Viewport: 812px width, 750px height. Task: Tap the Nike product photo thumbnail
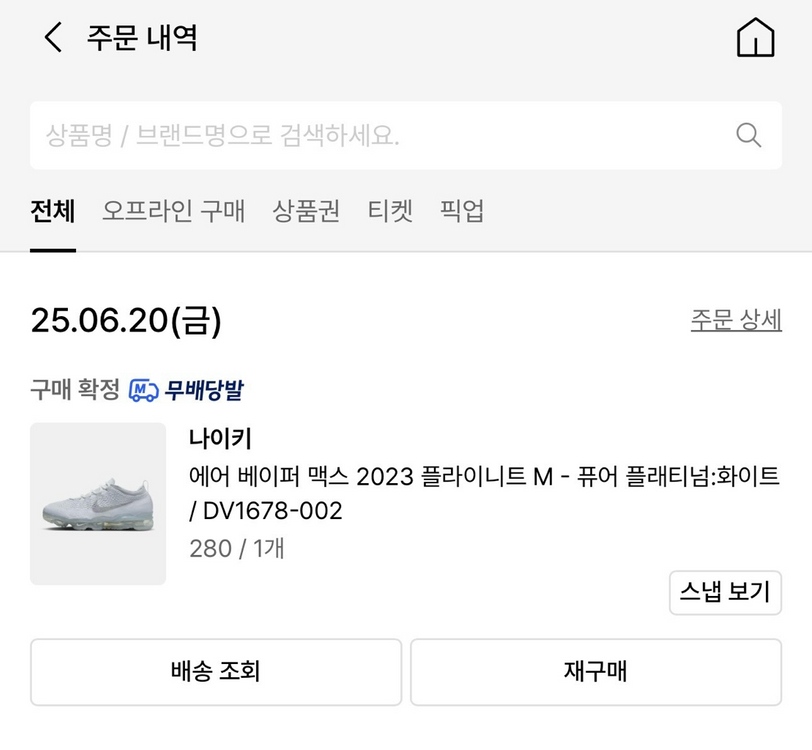tap(97, 501)
